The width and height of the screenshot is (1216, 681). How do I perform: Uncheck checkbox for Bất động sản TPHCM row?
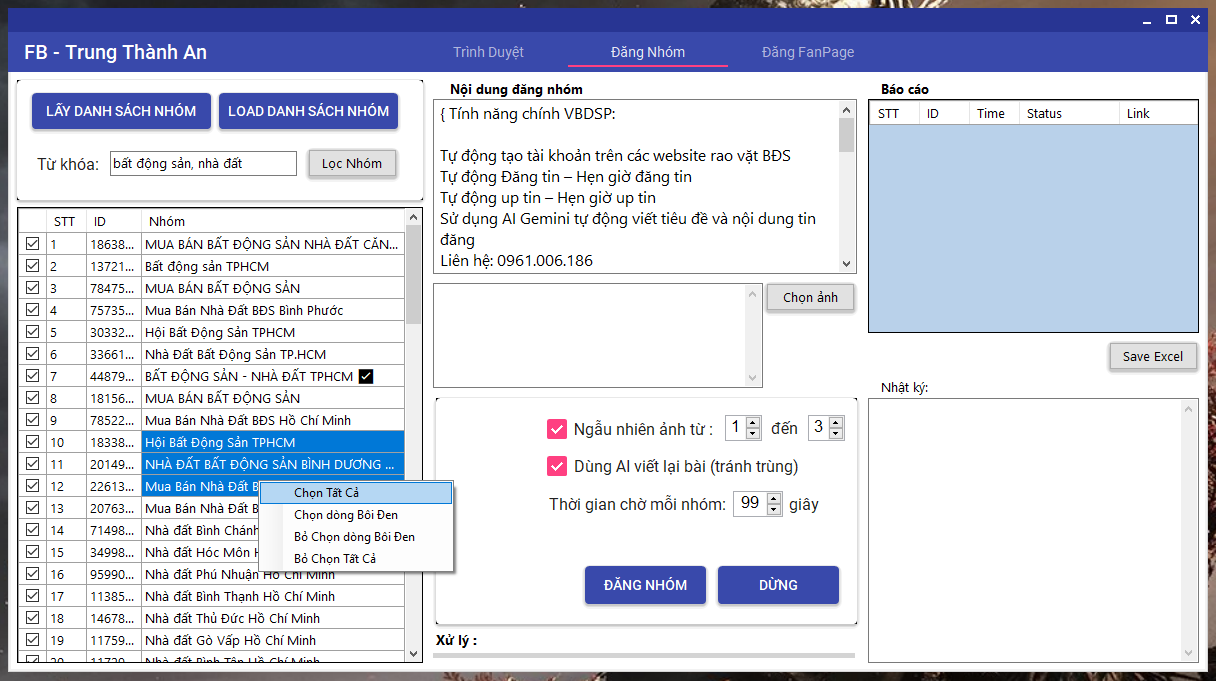click(33, 266)
